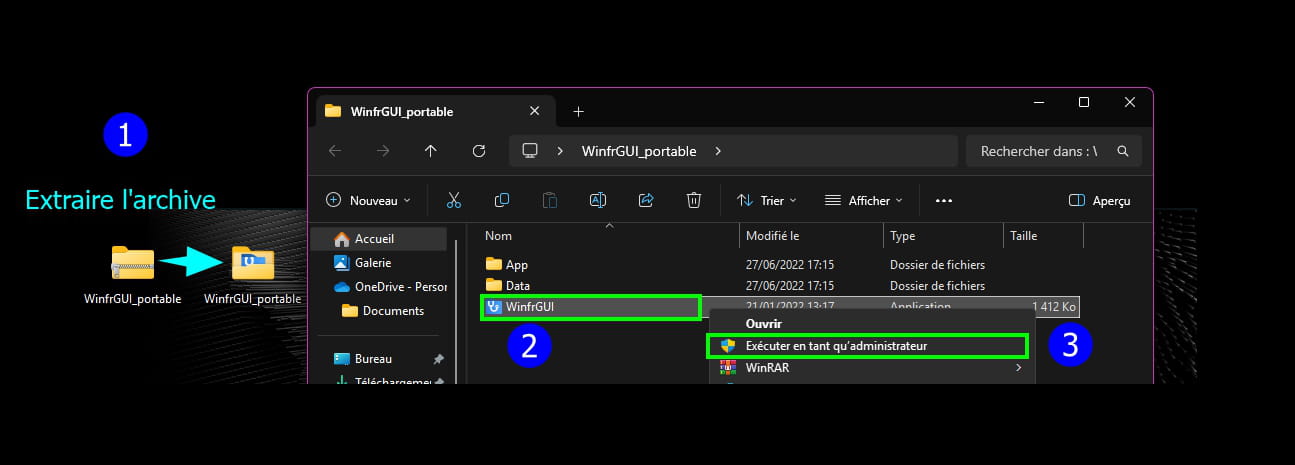The height and width of the screenshot is (465, 1295).
Task: Click the 1 412 Ko size cell
Action: click(x=1054, y=307)
